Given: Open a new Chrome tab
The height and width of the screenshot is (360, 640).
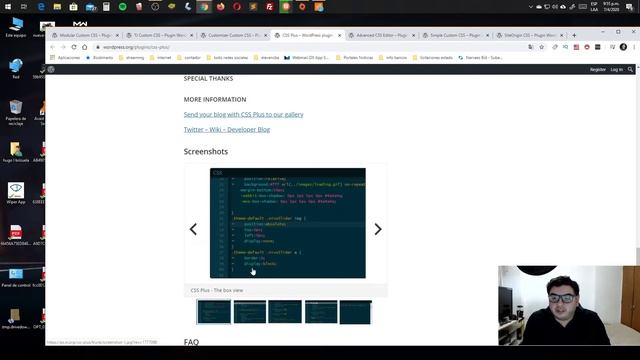Looking at the screenshot, I should tap(574, 36).
